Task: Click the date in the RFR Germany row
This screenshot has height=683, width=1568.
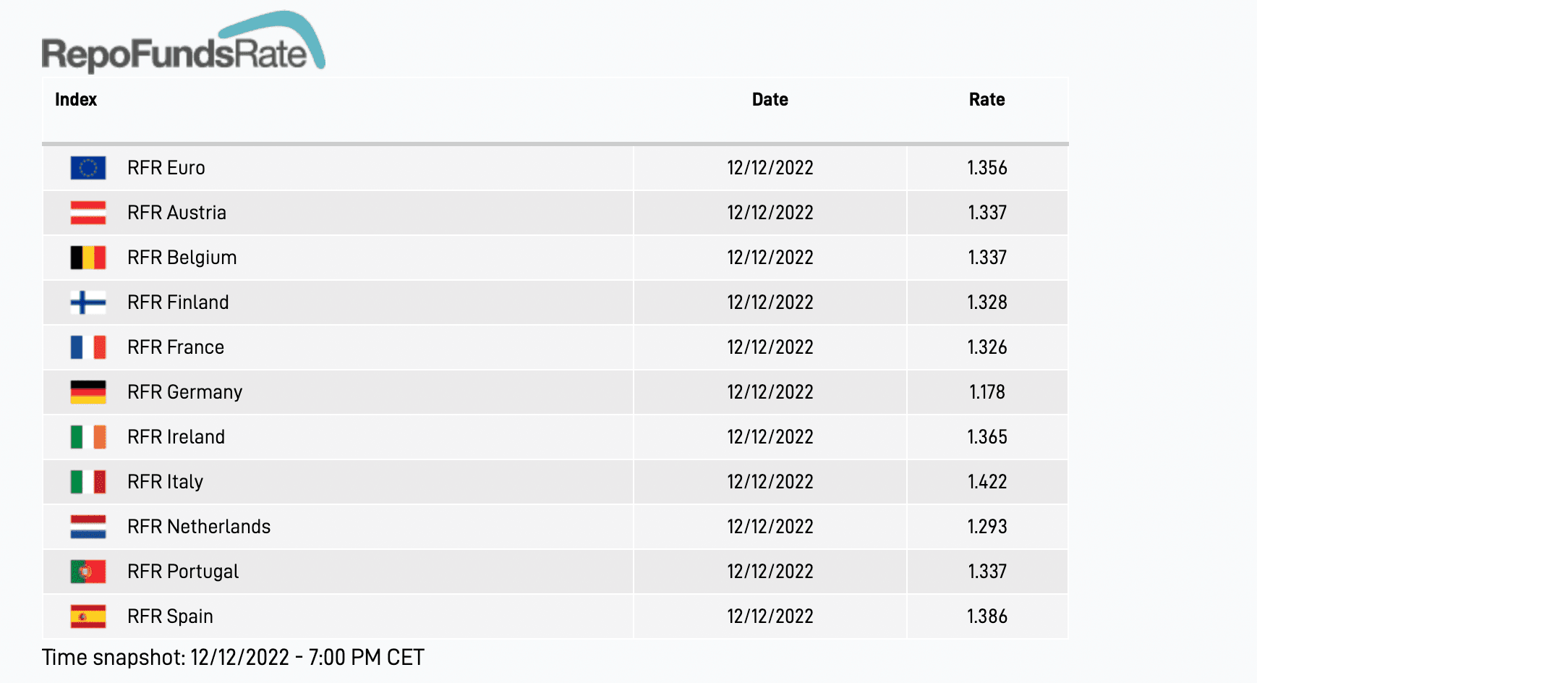Action: pyautogui.click(x=770, y=392)
